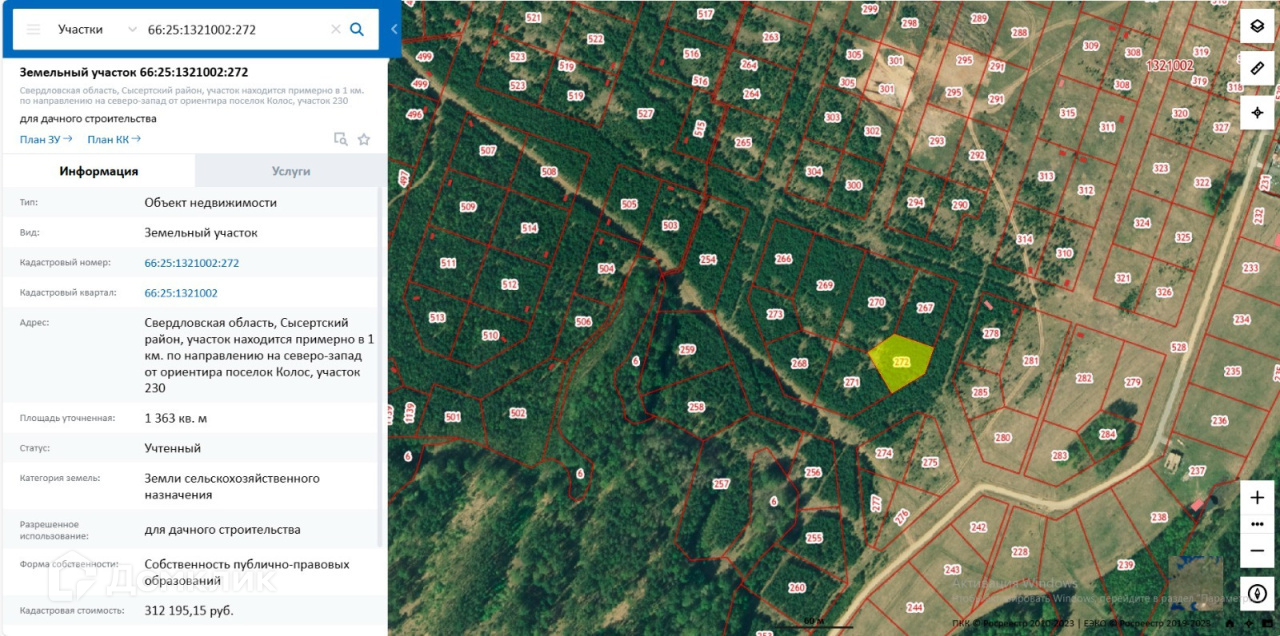This screenshot has width=1280, height=636.
Task: Click parcel label 281 on map
Action: pyautogui.click(x=1031, y=361)
